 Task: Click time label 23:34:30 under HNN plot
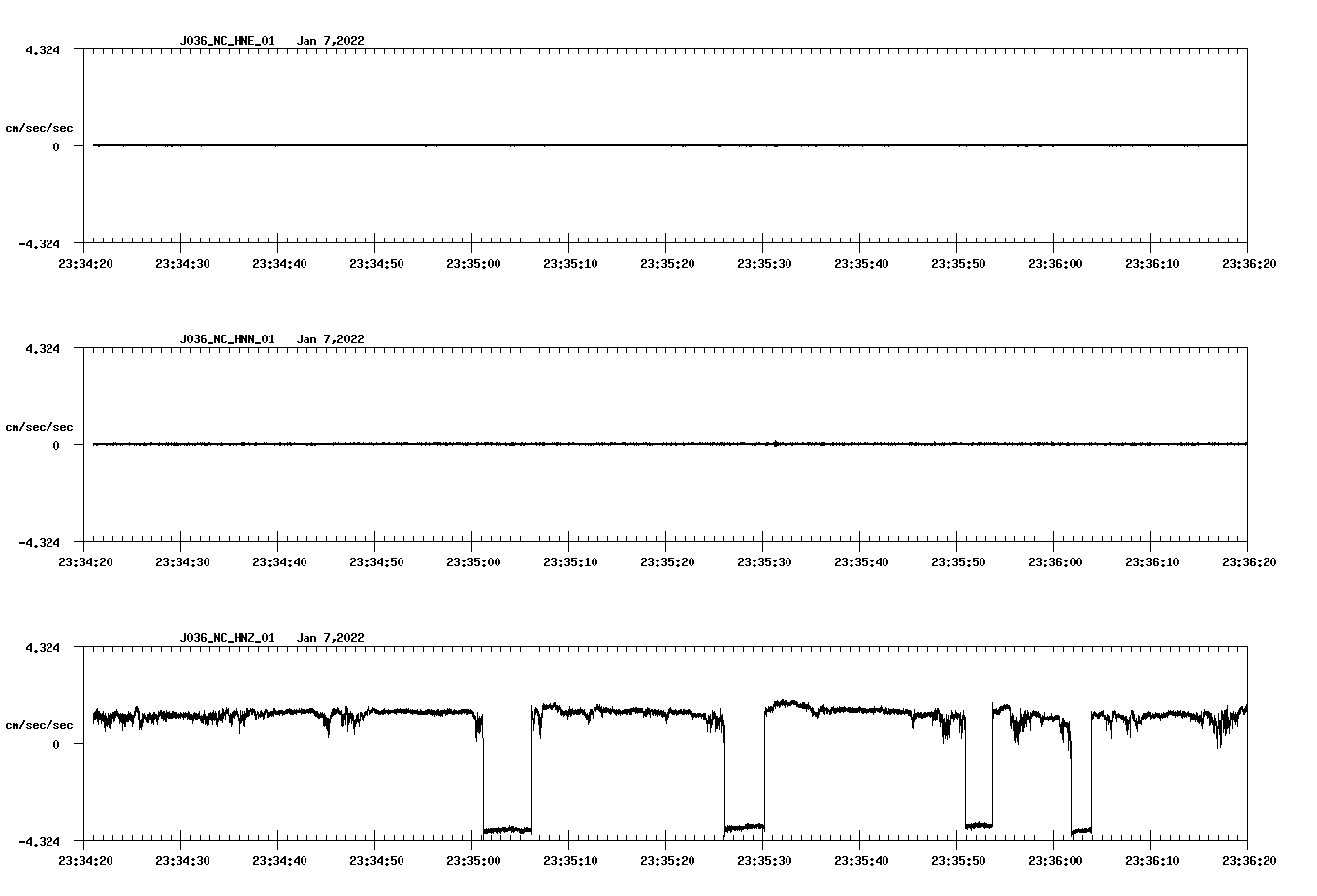coord(181,561)
